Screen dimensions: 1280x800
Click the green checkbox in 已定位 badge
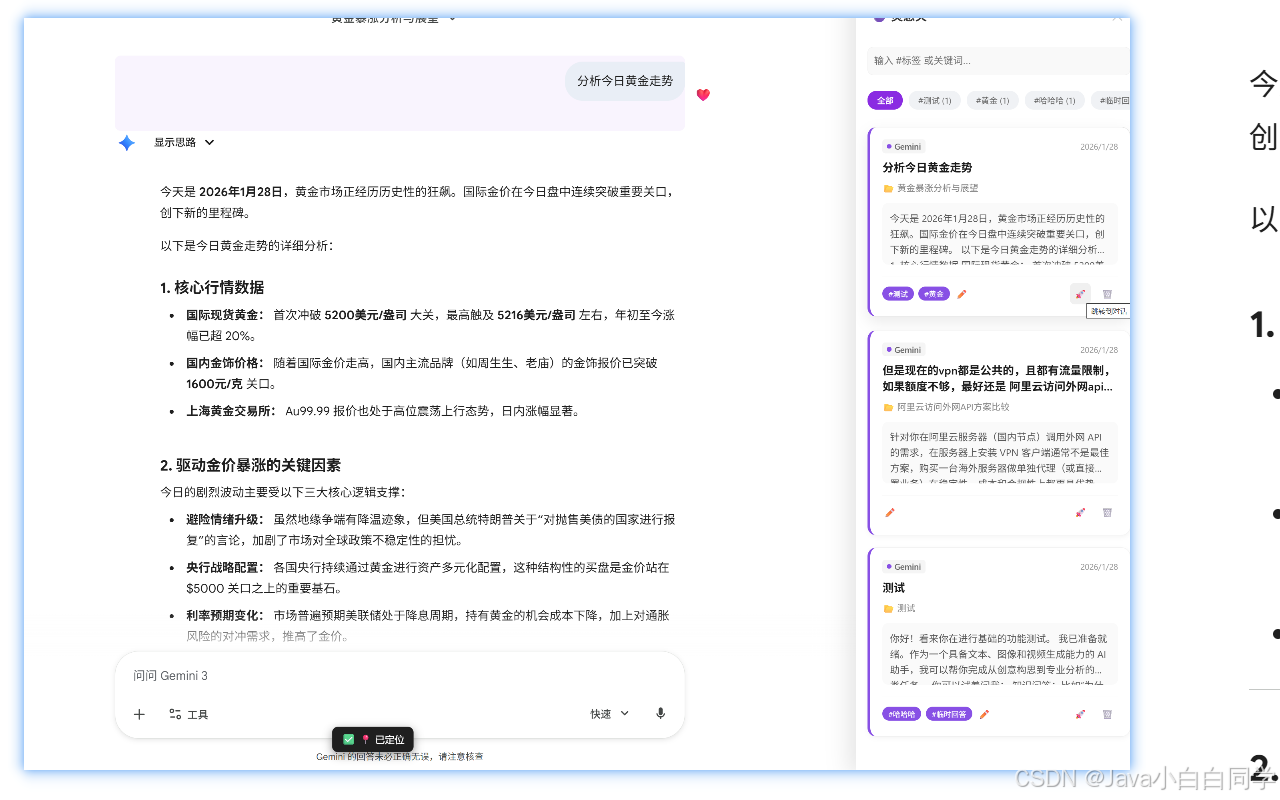click(x=349, y=739)
